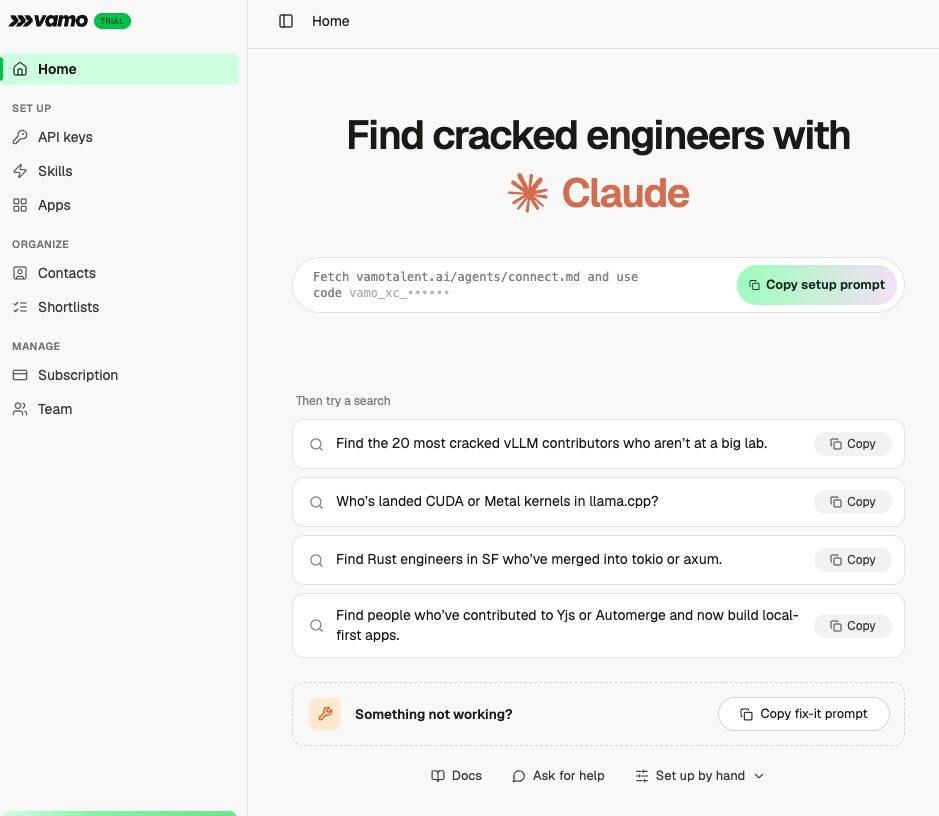Click search icon in Yjs Automerge row
The image size is (939, 816).
click(x=316, y=626)
